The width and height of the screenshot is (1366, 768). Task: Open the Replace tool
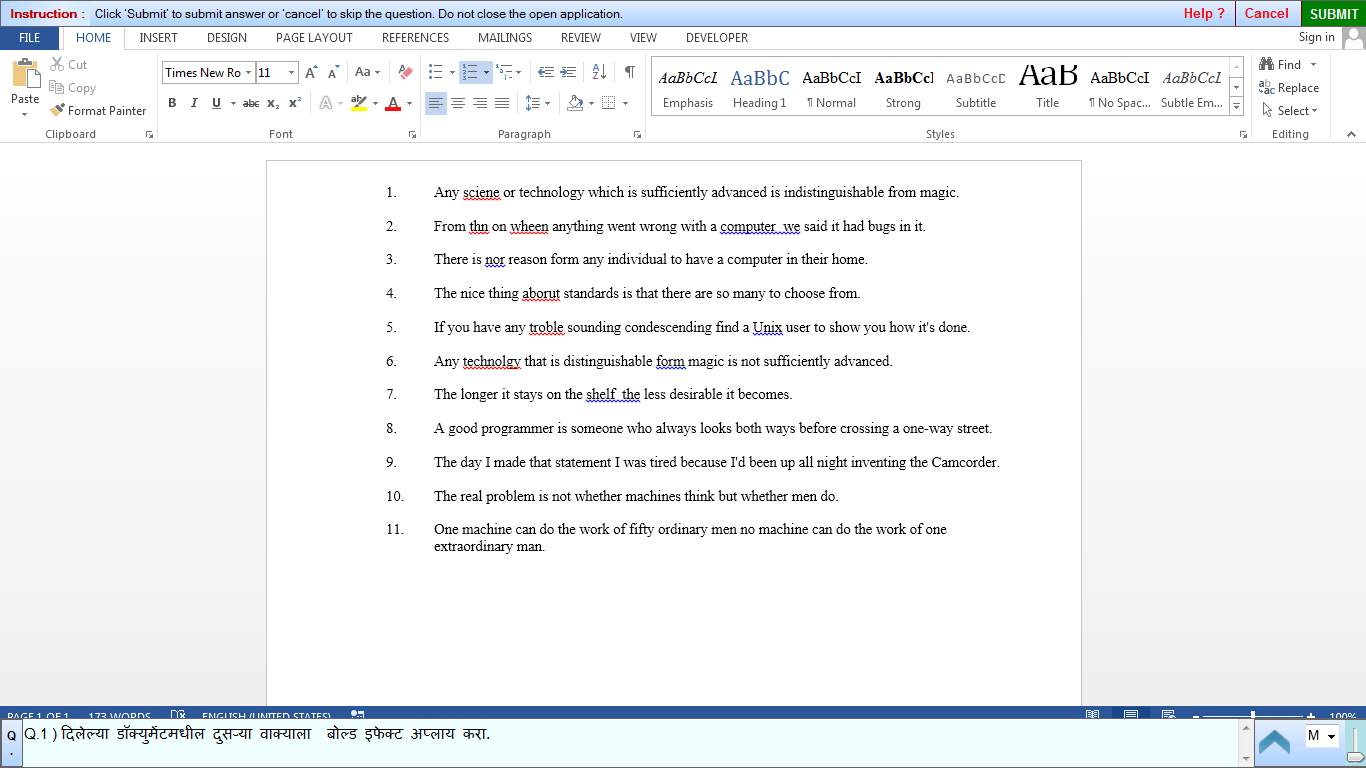click(1289, 88)
